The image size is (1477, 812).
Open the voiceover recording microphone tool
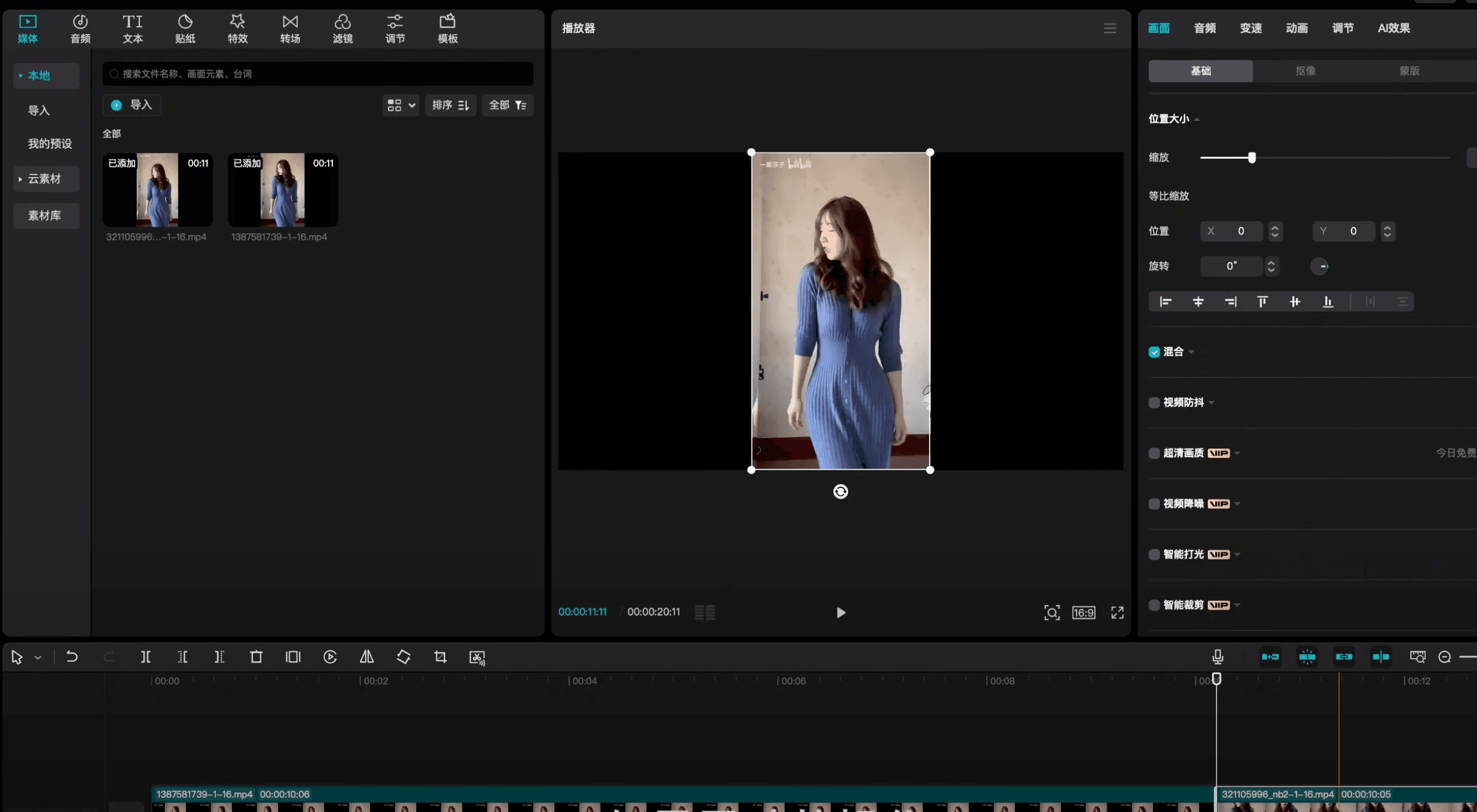pyautogui.click(x=1217, y=657)
